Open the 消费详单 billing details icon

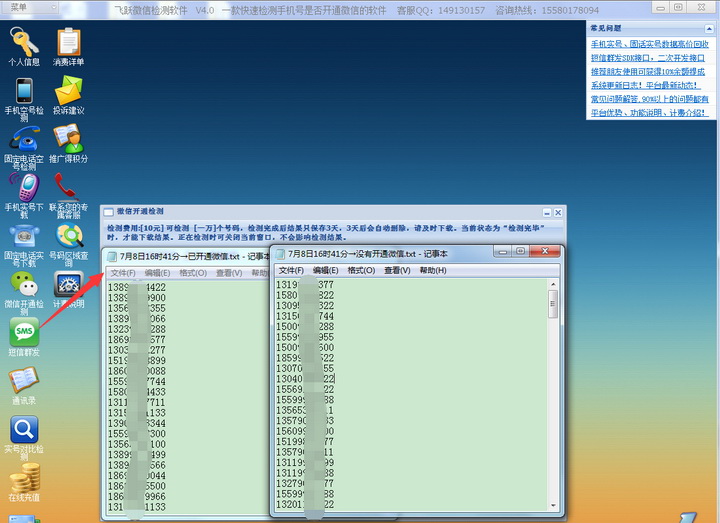[69, 43]
